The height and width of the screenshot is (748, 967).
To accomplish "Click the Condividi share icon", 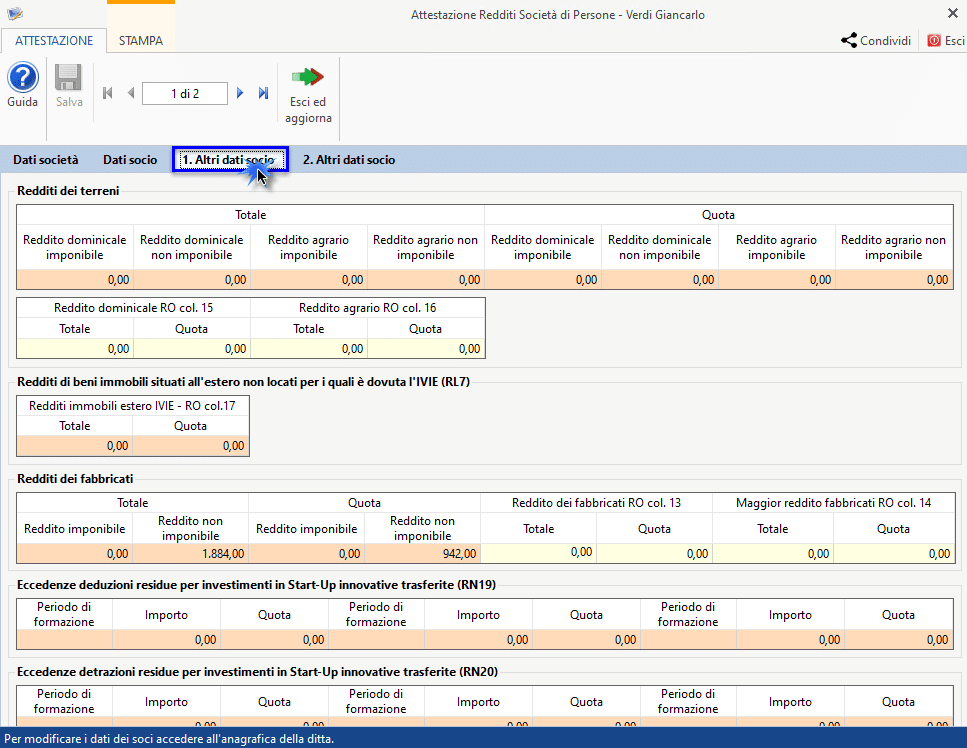I will pyautogui.click(x=849, y=41).
